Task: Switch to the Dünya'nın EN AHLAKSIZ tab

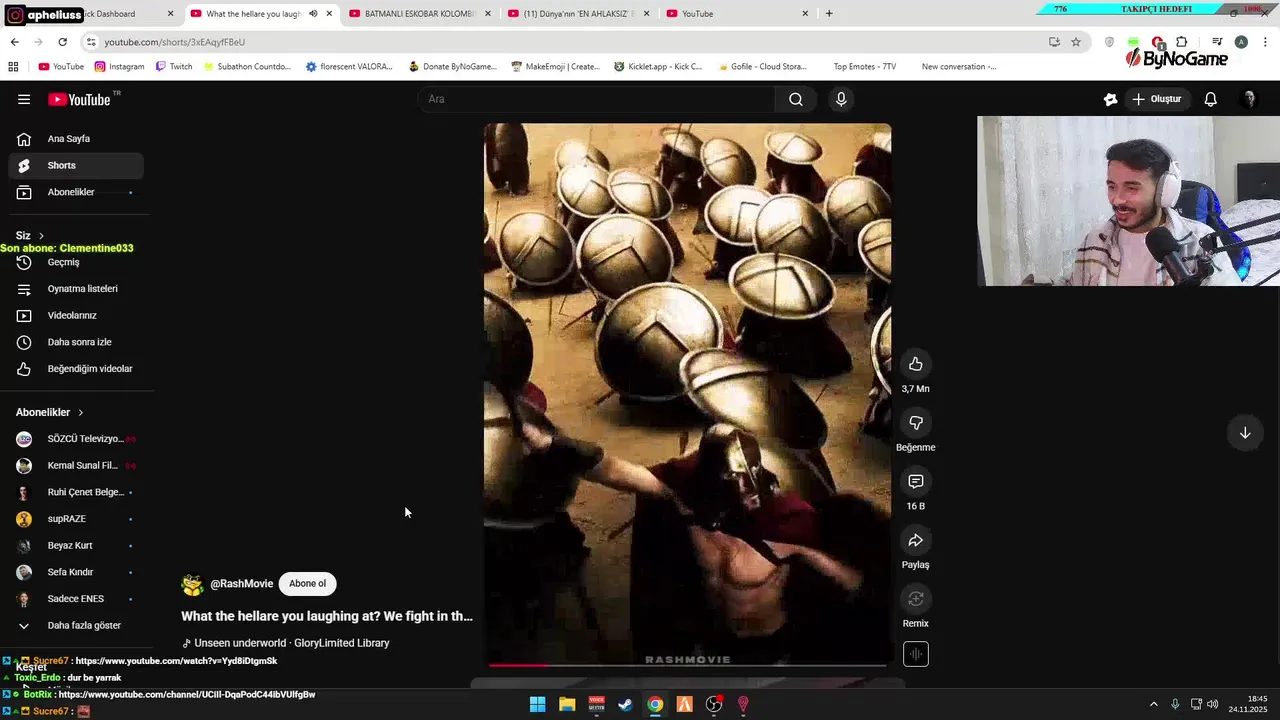Action: pyautogui.click(x=578, y=14)
